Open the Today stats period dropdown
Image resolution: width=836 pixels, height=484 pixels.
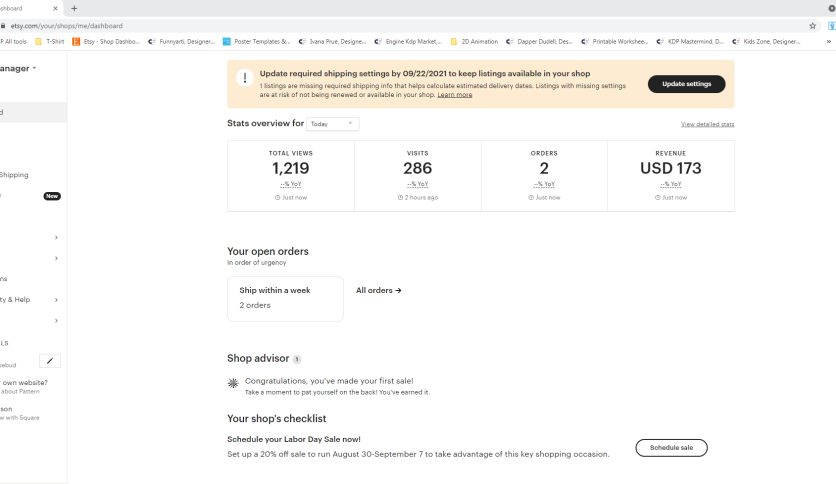(x=332, y=124)
